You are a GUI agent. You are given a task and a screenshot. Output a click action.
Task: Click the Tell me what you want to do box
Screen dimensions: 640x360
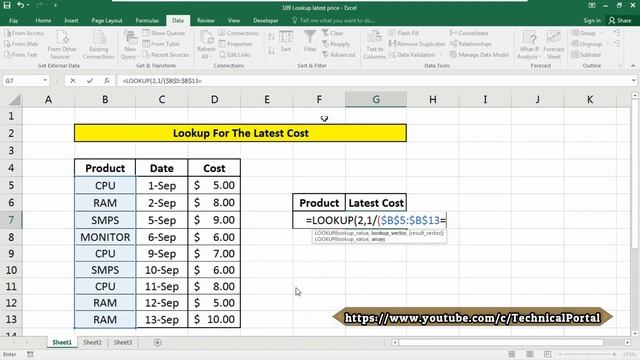tap(334, 20)
